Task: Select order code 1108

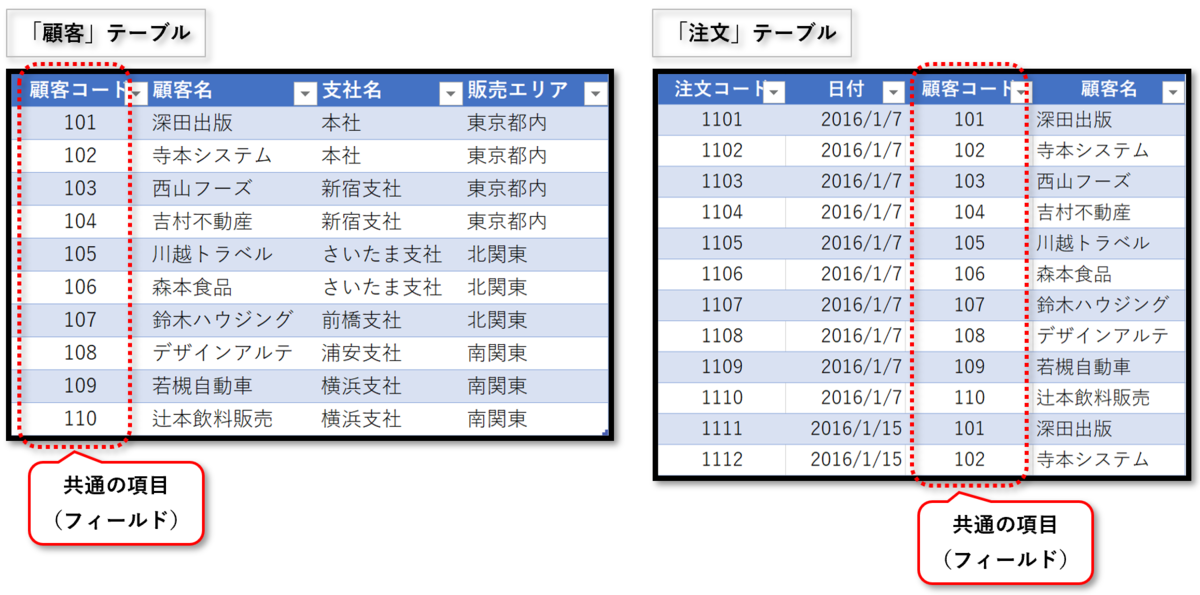Action: [722, 336]
